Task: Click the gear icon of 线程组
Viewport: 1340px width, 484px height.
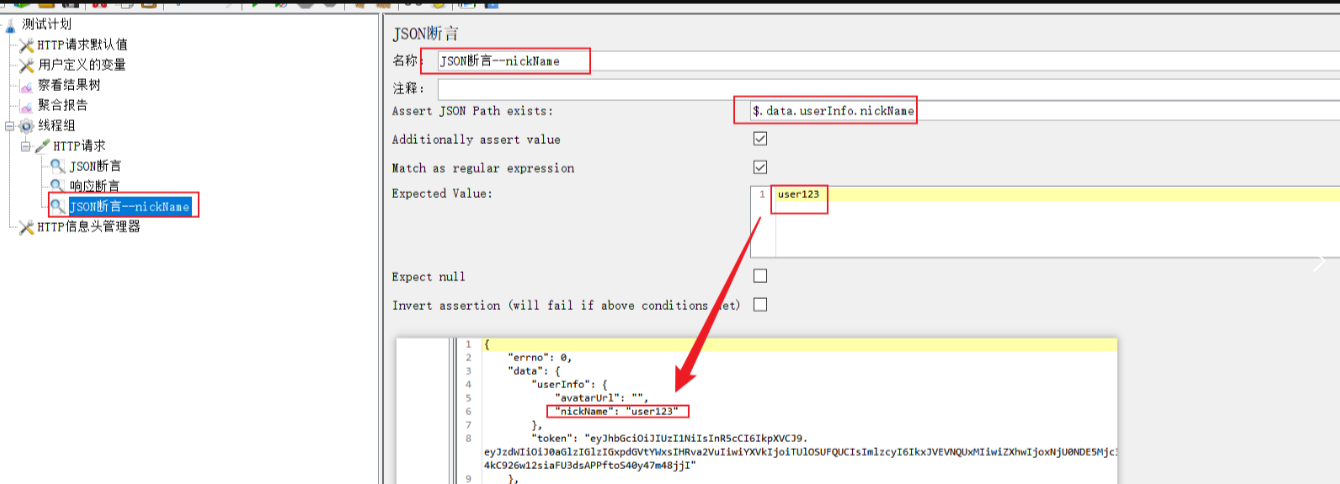Action: tap(27, 125)
